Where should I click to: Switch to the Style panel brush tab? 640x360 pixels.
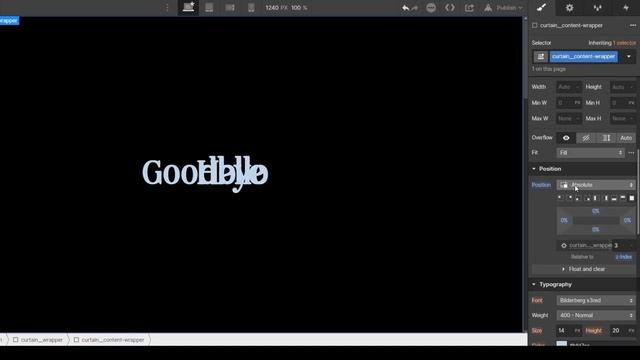(x=541, y=7)
